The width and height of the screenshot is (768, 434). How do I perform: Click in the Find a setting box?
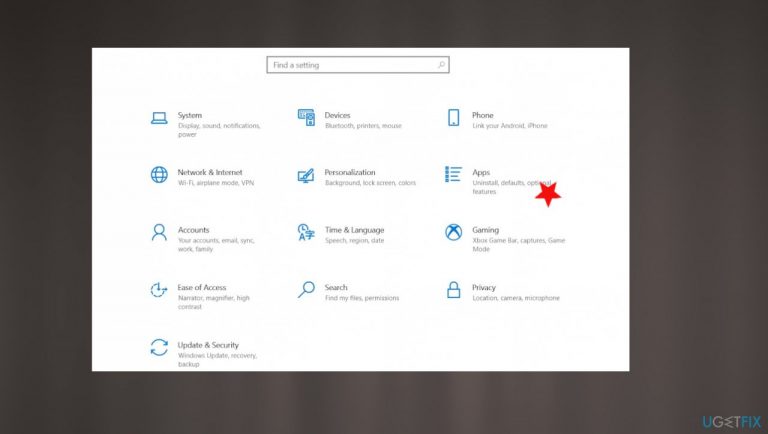(358, 65)
